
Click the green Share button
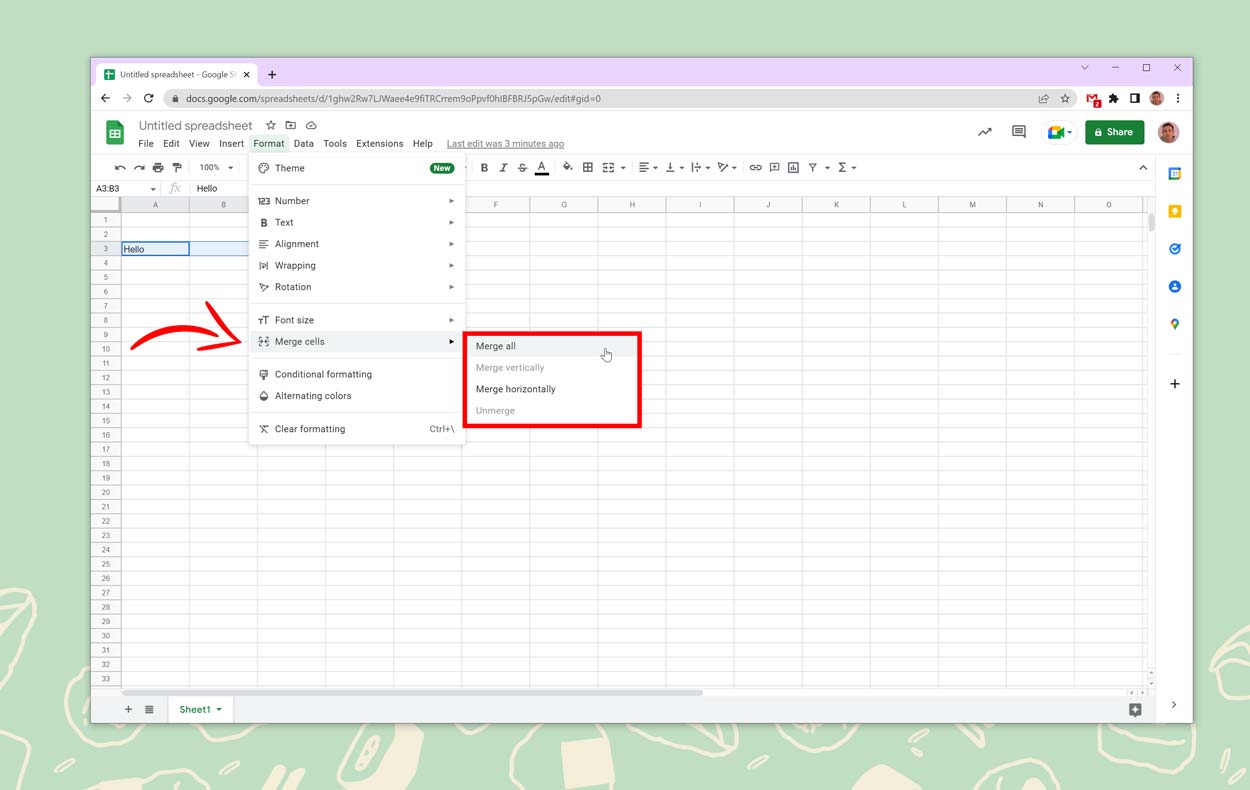point(1114,132)
